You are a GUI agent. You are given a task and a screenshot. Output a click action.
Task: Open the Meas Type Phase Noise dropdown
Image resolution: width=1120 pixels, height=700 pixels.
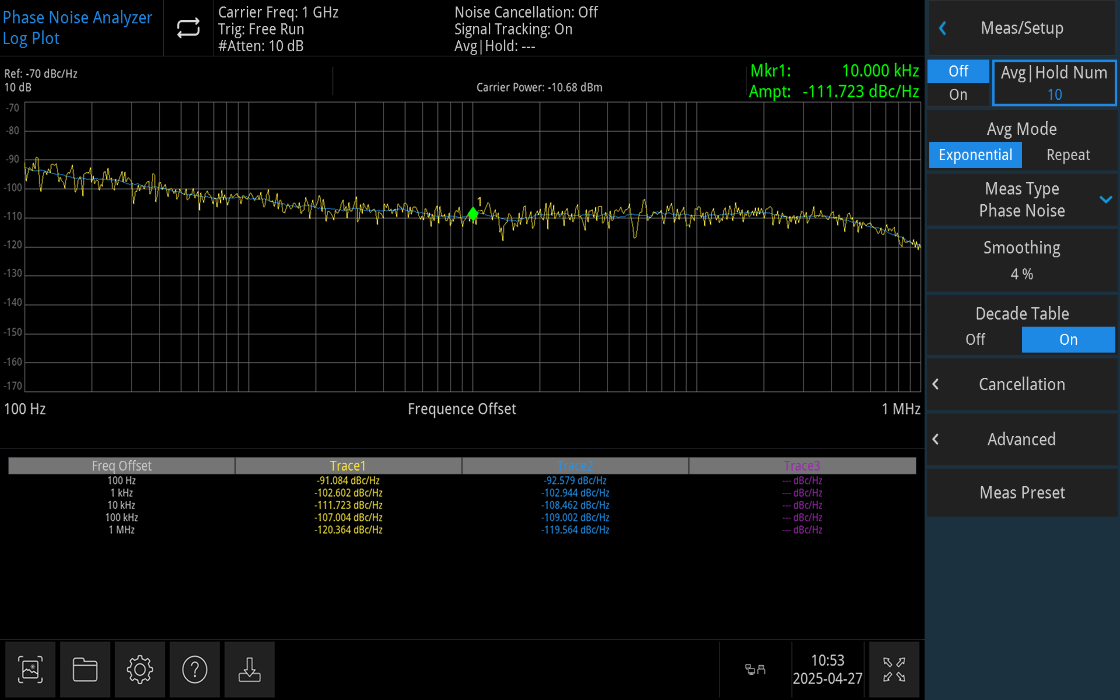(x=1022, y=199)
